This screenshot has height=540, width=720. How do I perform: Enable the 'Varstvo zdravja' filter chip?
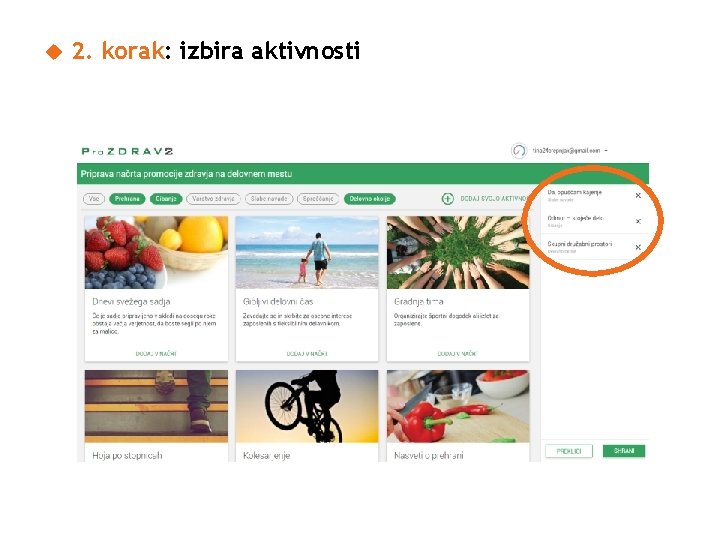(213, 199)
